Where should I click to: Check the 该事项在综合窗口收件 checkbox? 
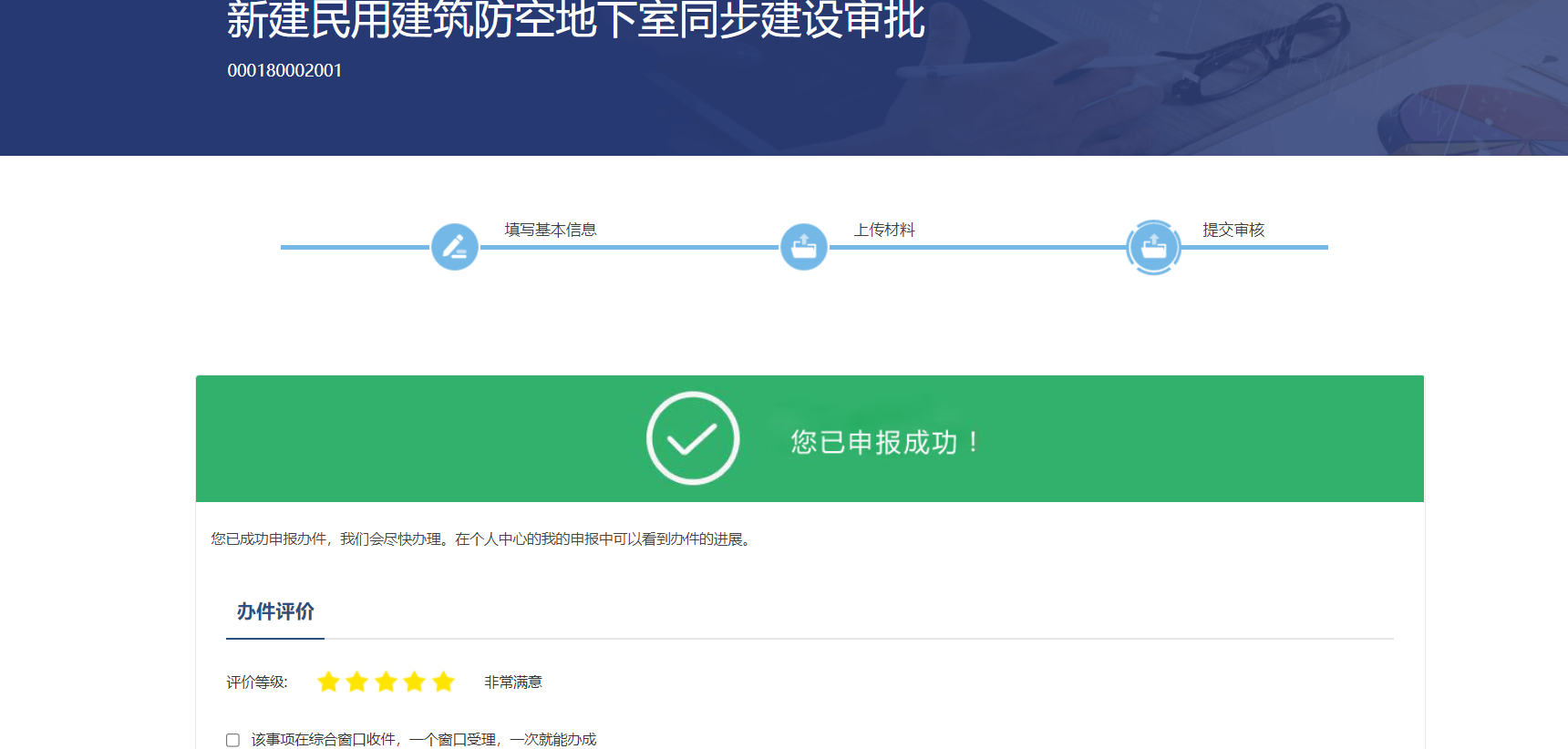[x=233, y=740]
